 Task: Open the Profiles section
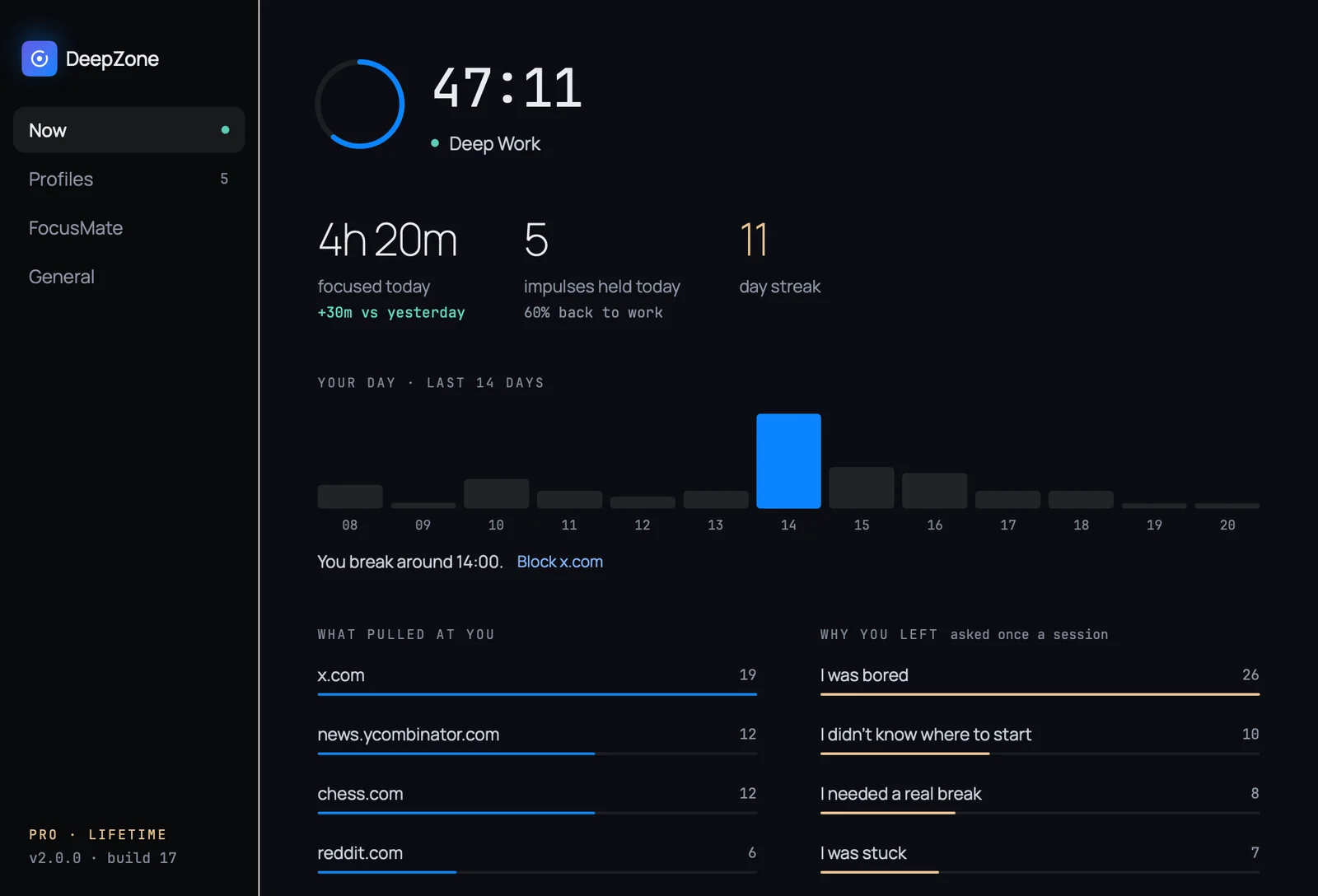pyautogui.click(x=129, y=179)
